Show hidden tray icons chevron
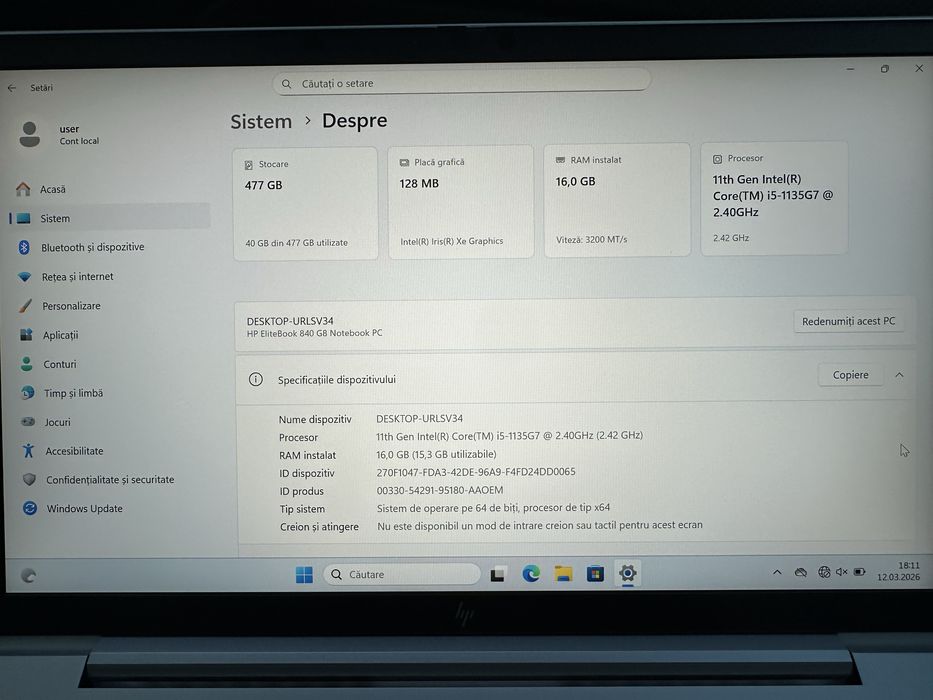Image resolution: width=933 pixels, height=700 pixels. pos(777,573)
